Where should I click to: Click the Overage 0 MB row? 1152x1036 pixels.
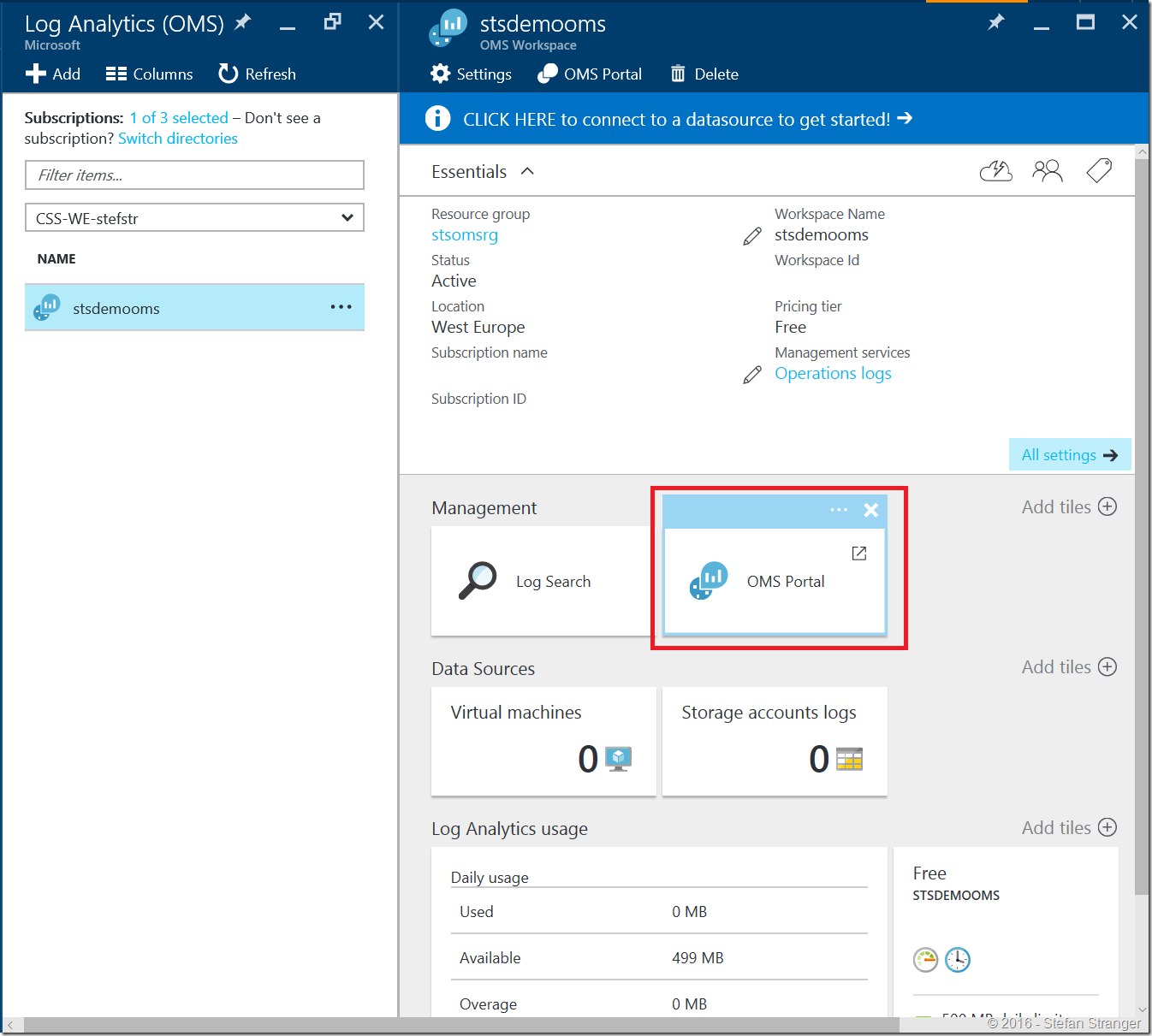pyautogui.click(x=659, y=1003)
